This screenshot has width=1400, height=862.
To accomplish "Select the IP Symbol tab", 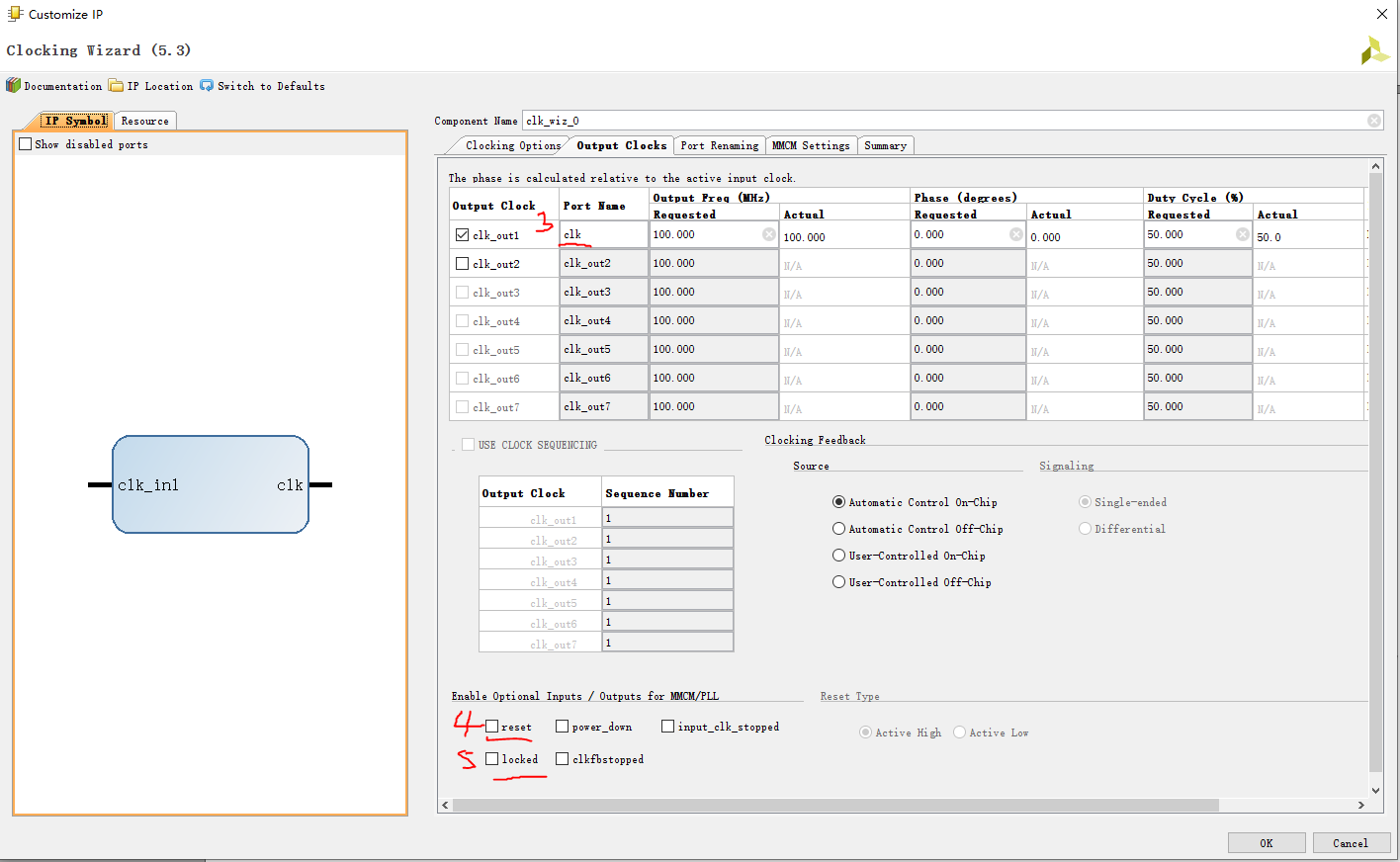I will (75, 121).
